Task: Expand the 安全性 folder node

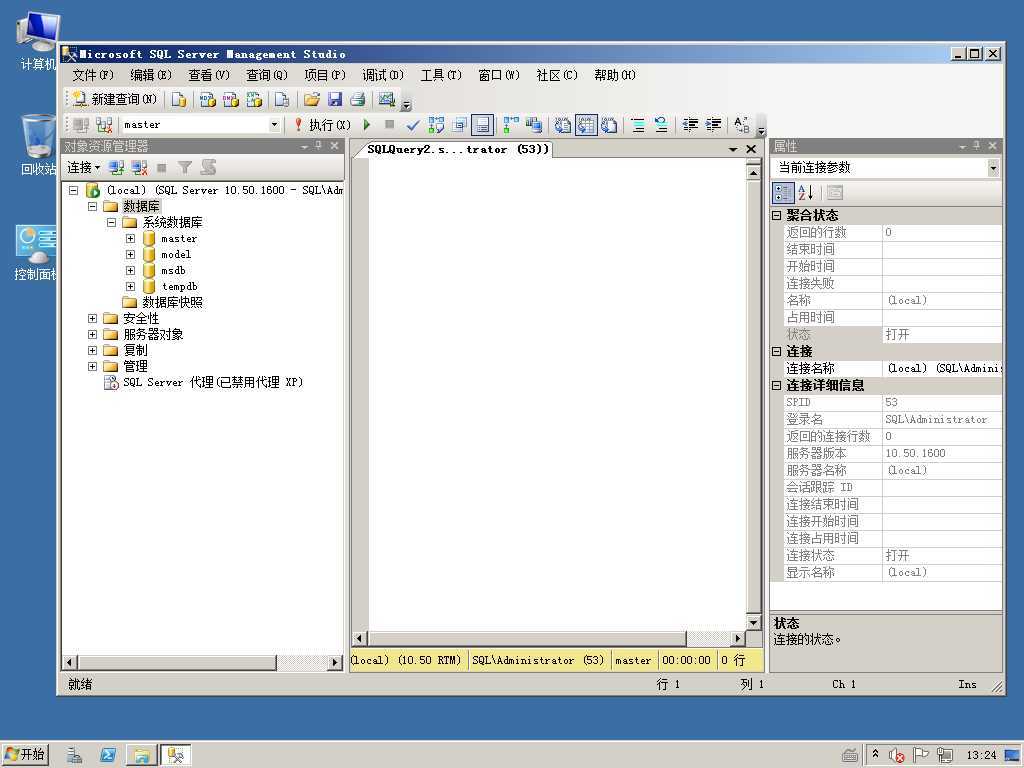Action: click(x=93, y=319)
